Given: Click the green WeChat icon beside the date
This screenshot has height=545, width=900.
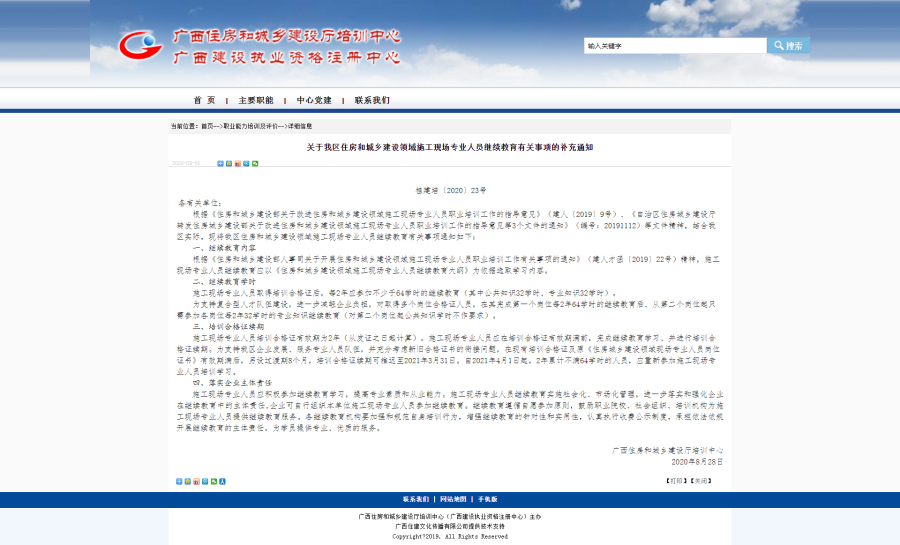Looking at the screenshot, I should point(255,164).
